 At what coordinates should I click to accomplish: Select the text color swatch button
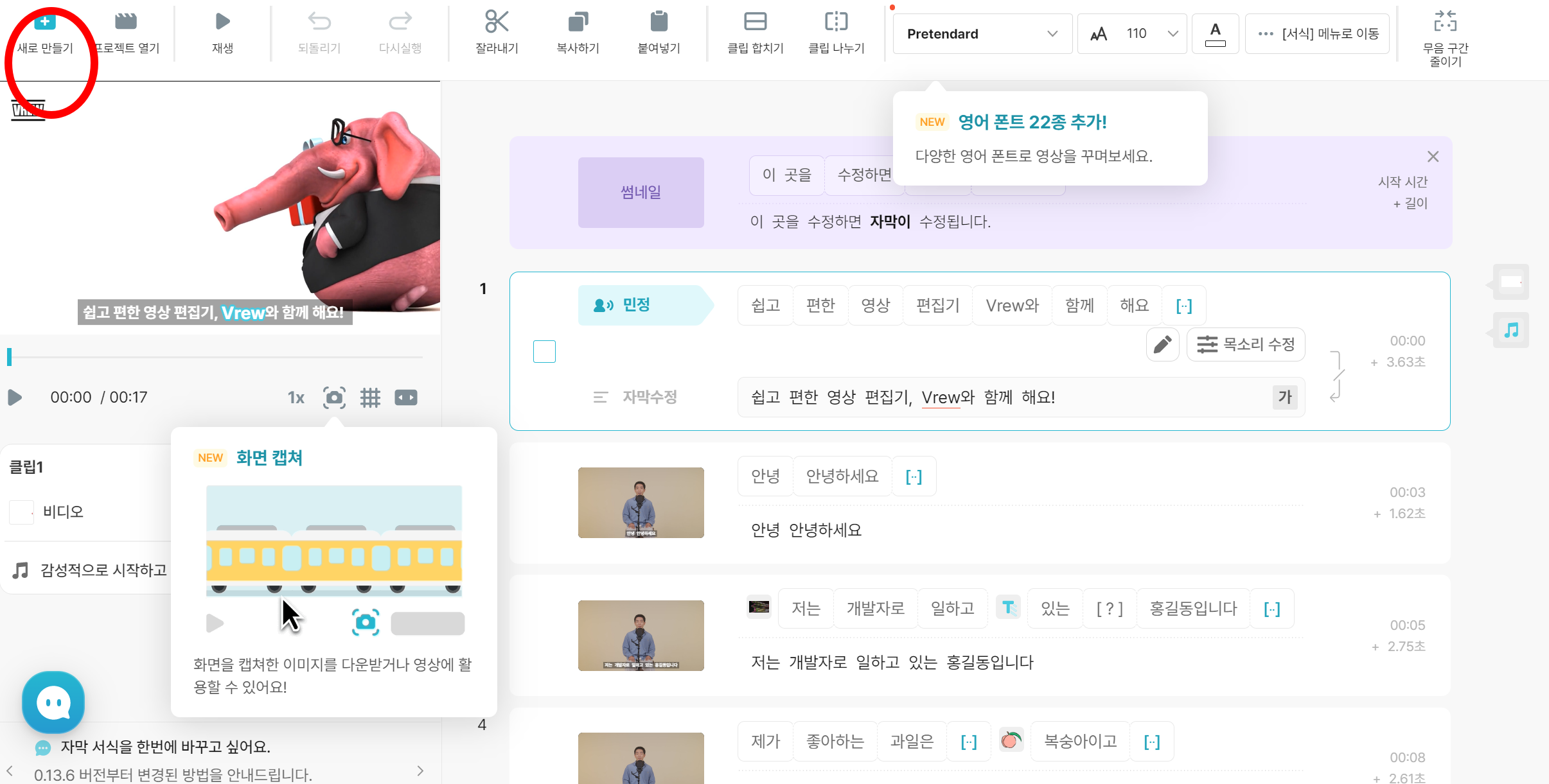(x=1215, y=33)
